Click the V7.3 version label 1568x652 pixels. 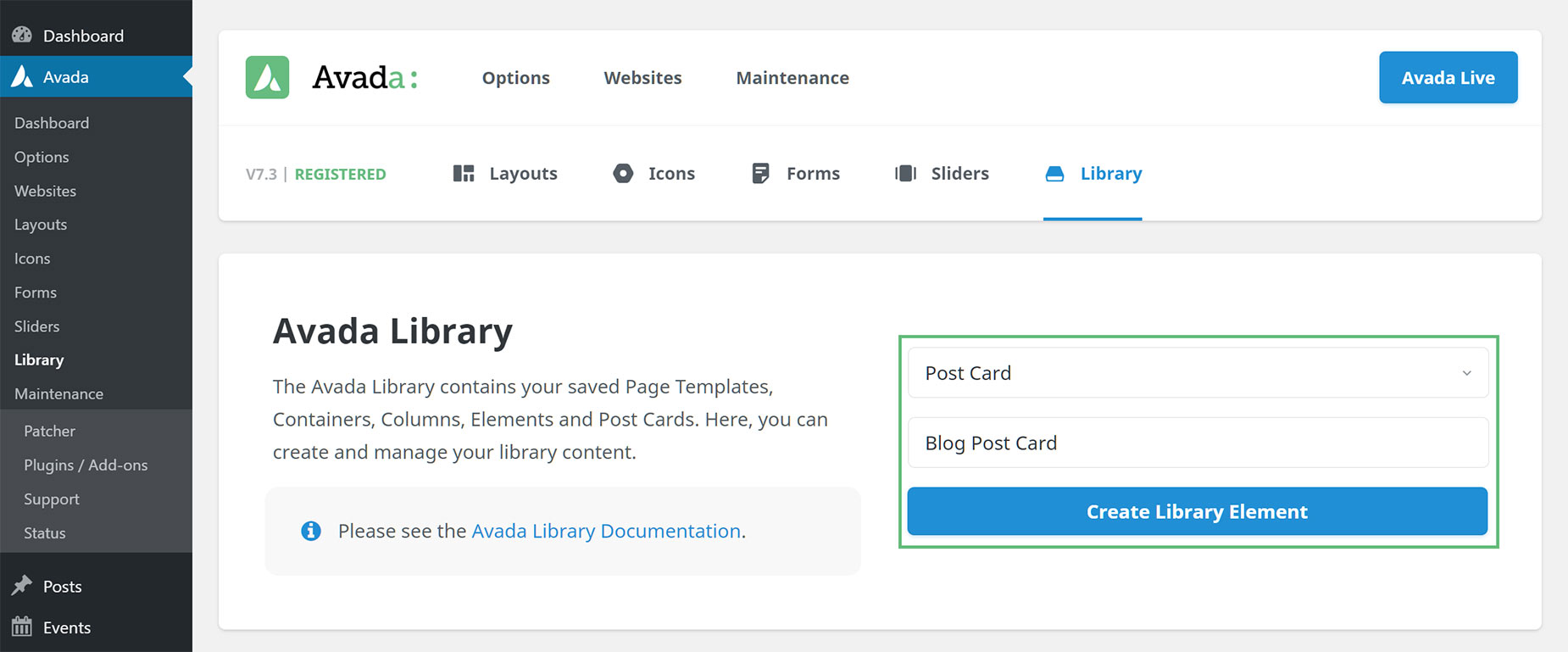tap(261, 174)
